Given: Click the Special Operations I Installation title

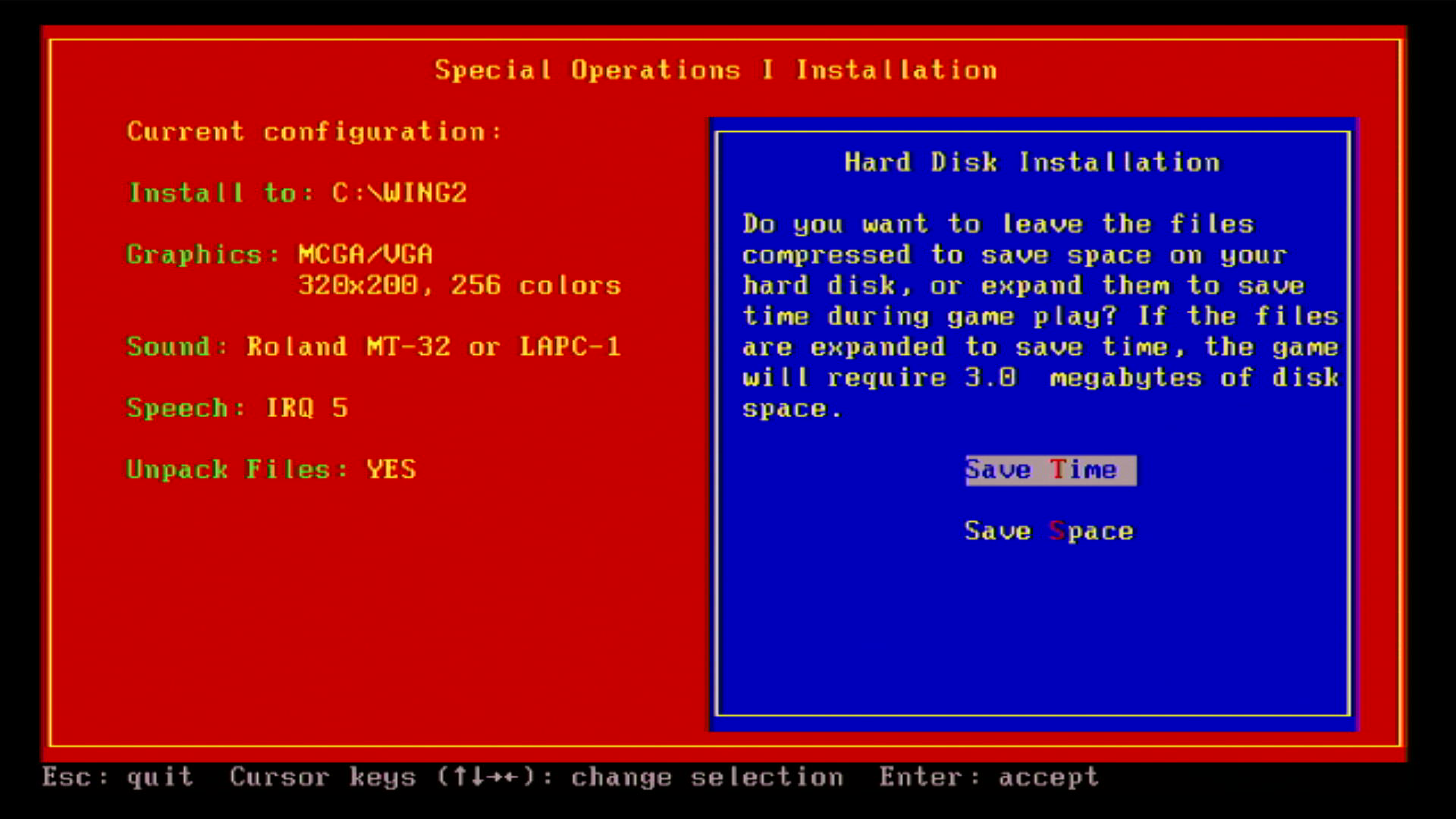Looking at the screenshot, I should pyautogui.click(x=715, y=71).
